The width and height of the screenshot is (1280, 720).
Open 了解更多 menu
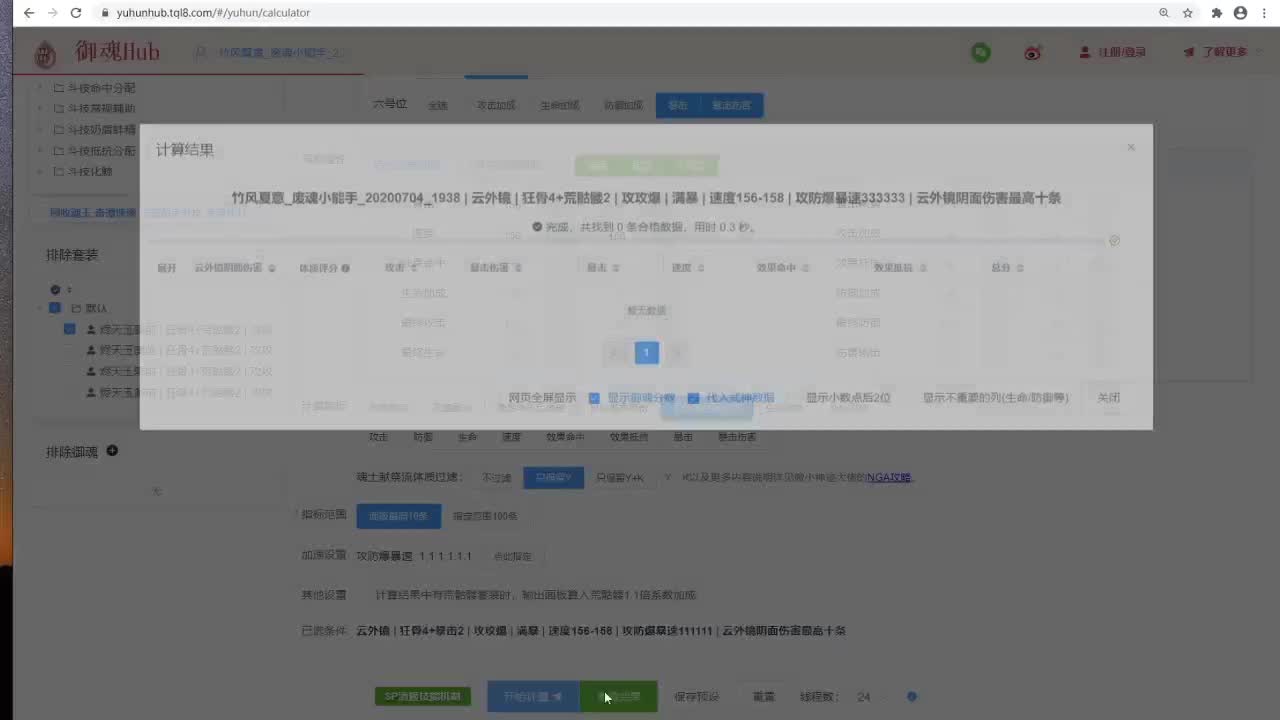tap(1215, 52)
